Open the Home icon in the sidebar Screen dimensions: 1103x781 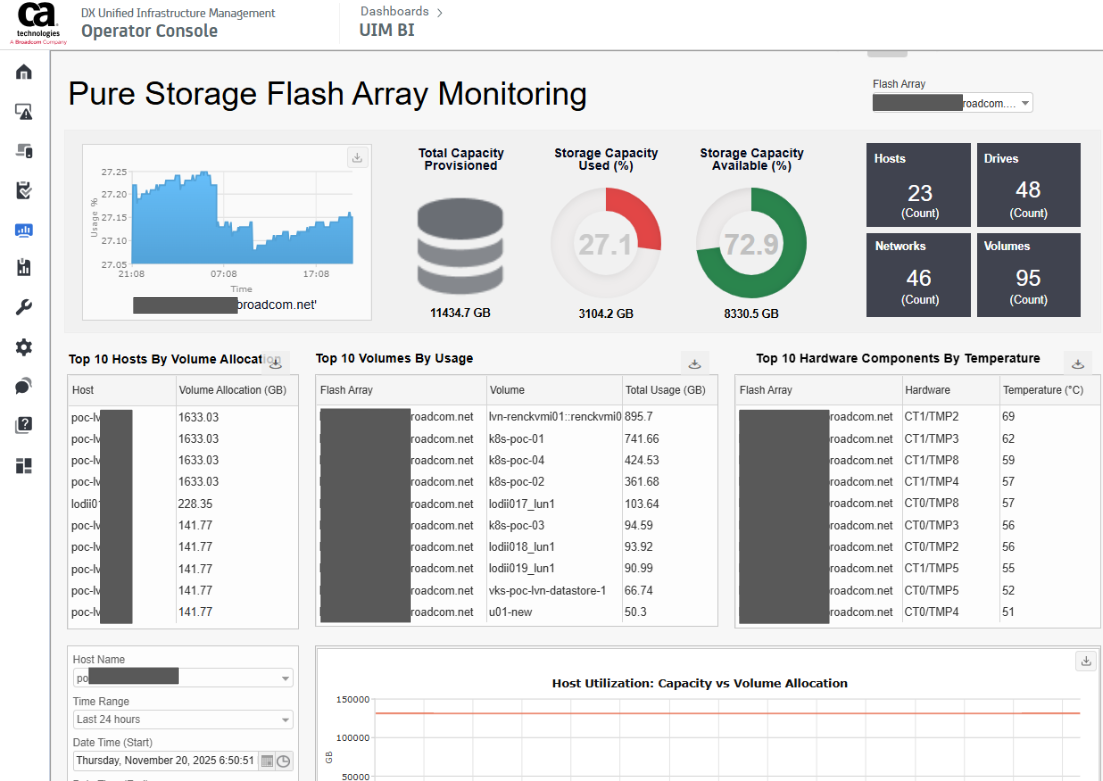[24, 72]
